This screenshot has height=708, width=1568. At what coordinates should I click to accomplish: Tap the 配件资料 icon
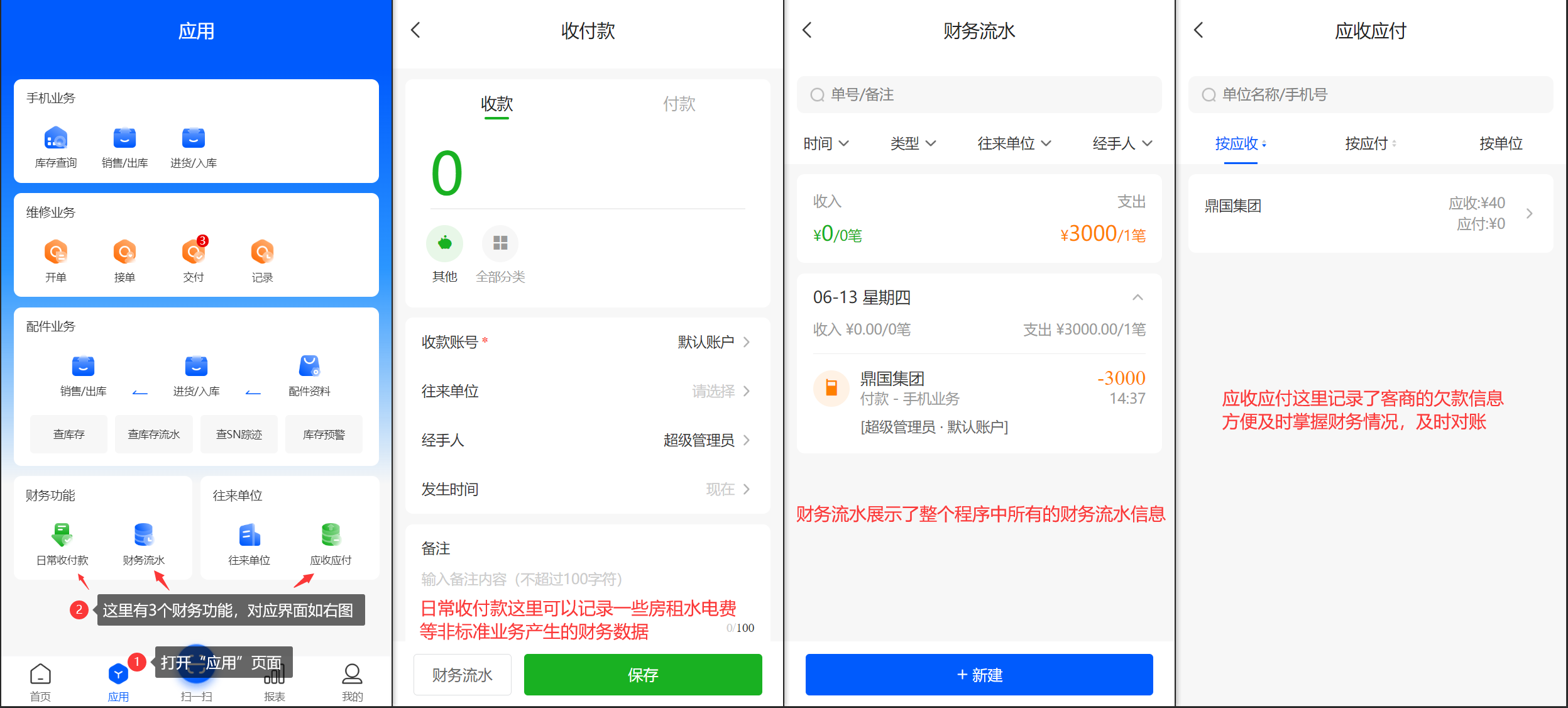(x=309, y=367)
